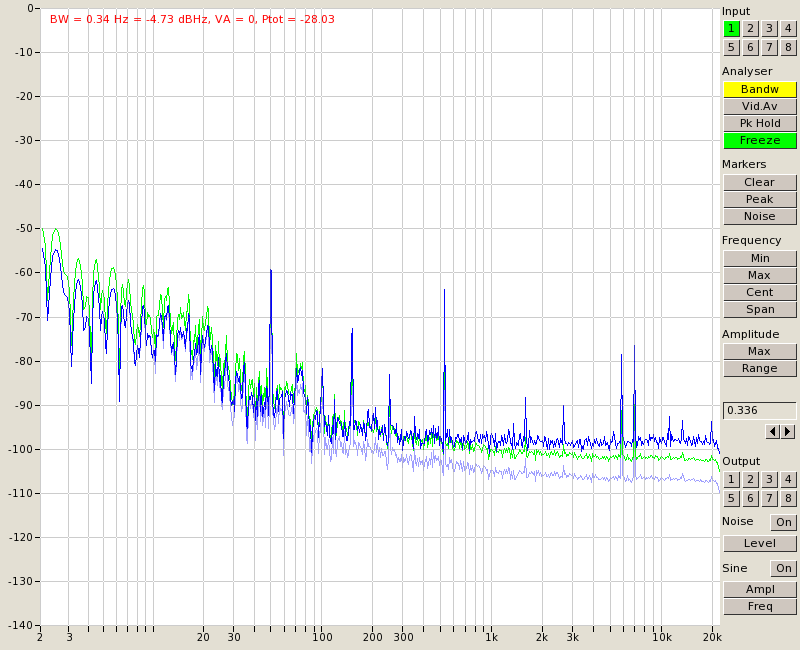Select Frequency Cent setting
Screen dimensions: 800x650
point(760,292)
